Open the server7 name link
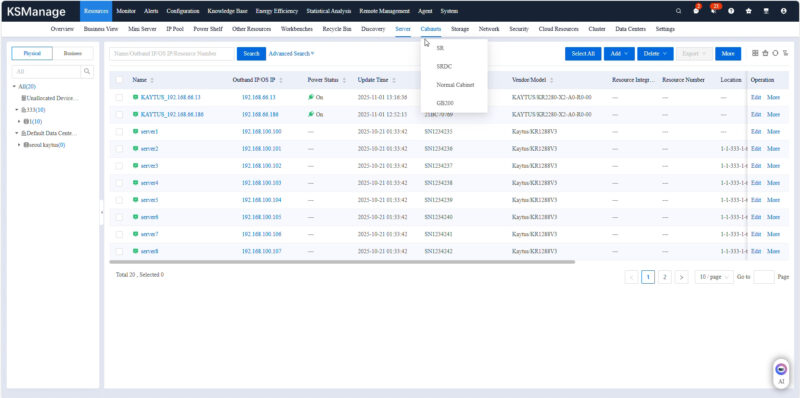 click(149, 234)
